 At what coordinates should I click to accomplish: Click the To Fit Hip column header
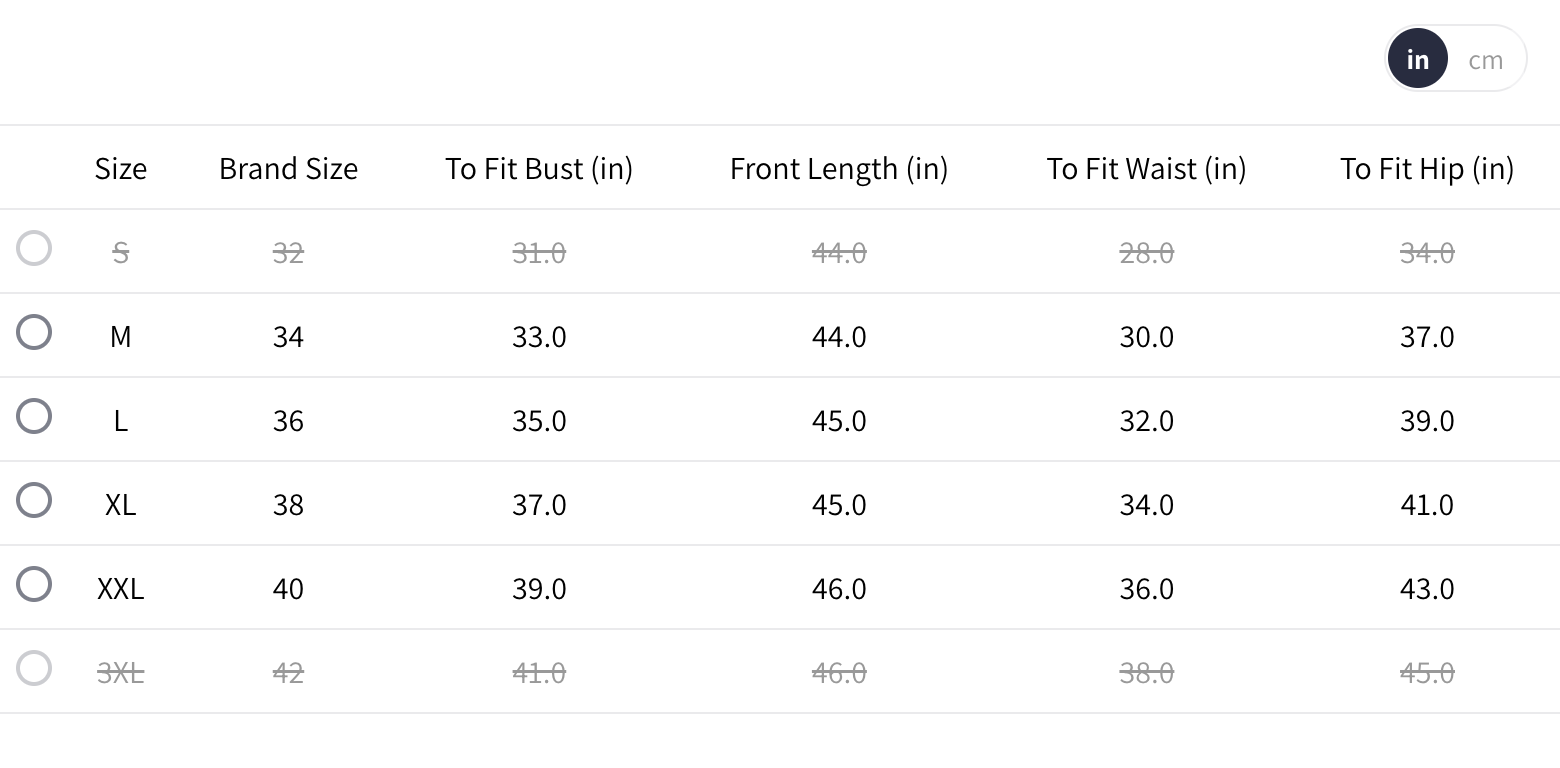click(1427, 168)
